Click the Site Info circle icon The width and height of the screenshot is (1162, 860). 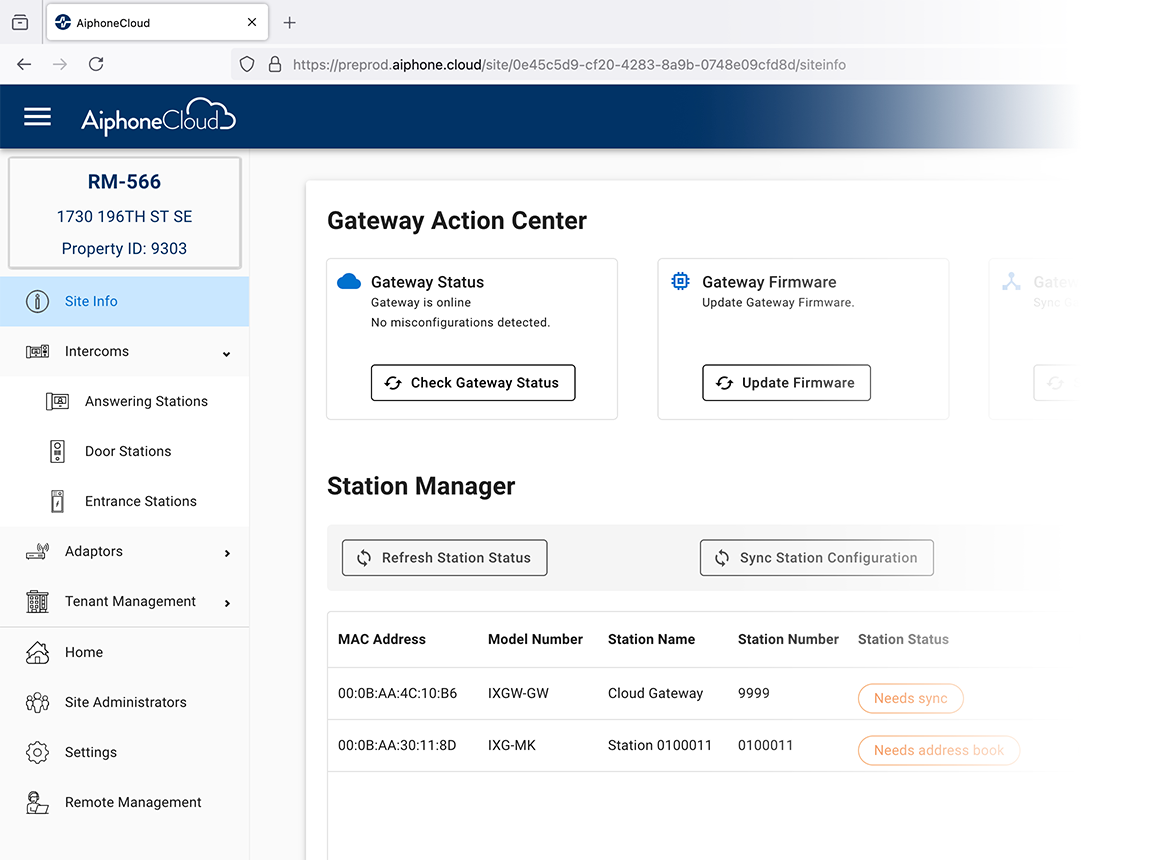37,302
